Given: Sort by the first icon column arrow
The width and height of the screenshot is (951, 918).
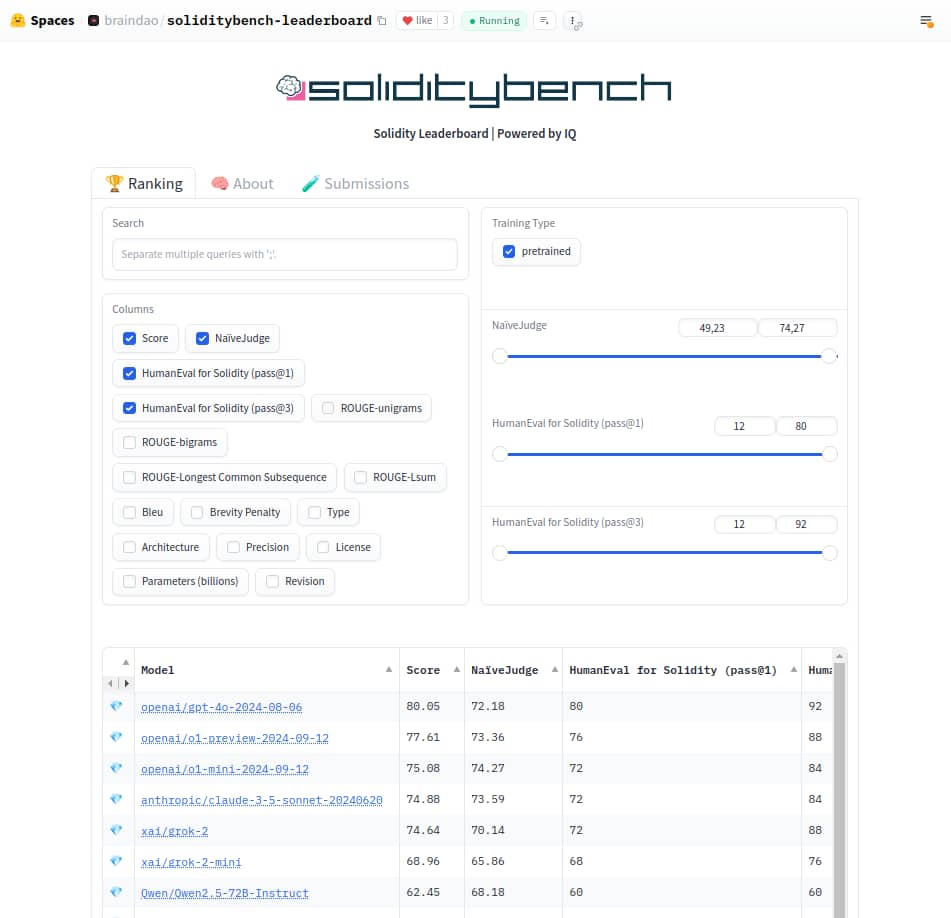Looking at the screenshot, I should point(126,662).
